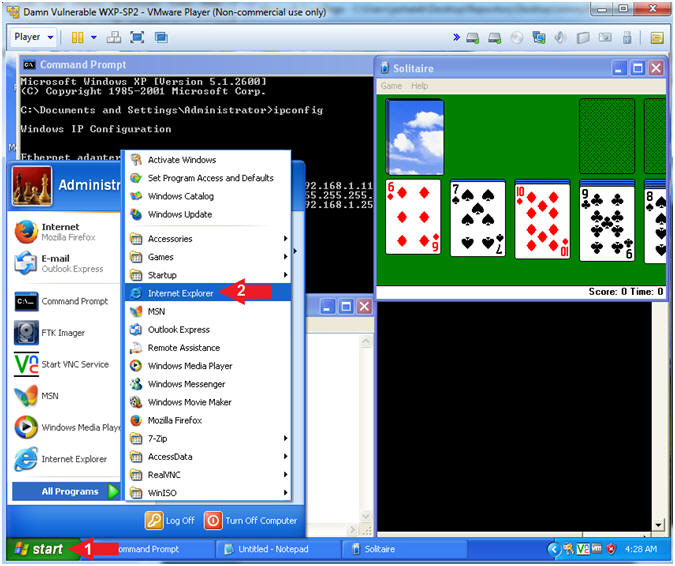675x566 pixels.
Task: Click VMware messages note icon at far right
Action: (x=656, y=38)
